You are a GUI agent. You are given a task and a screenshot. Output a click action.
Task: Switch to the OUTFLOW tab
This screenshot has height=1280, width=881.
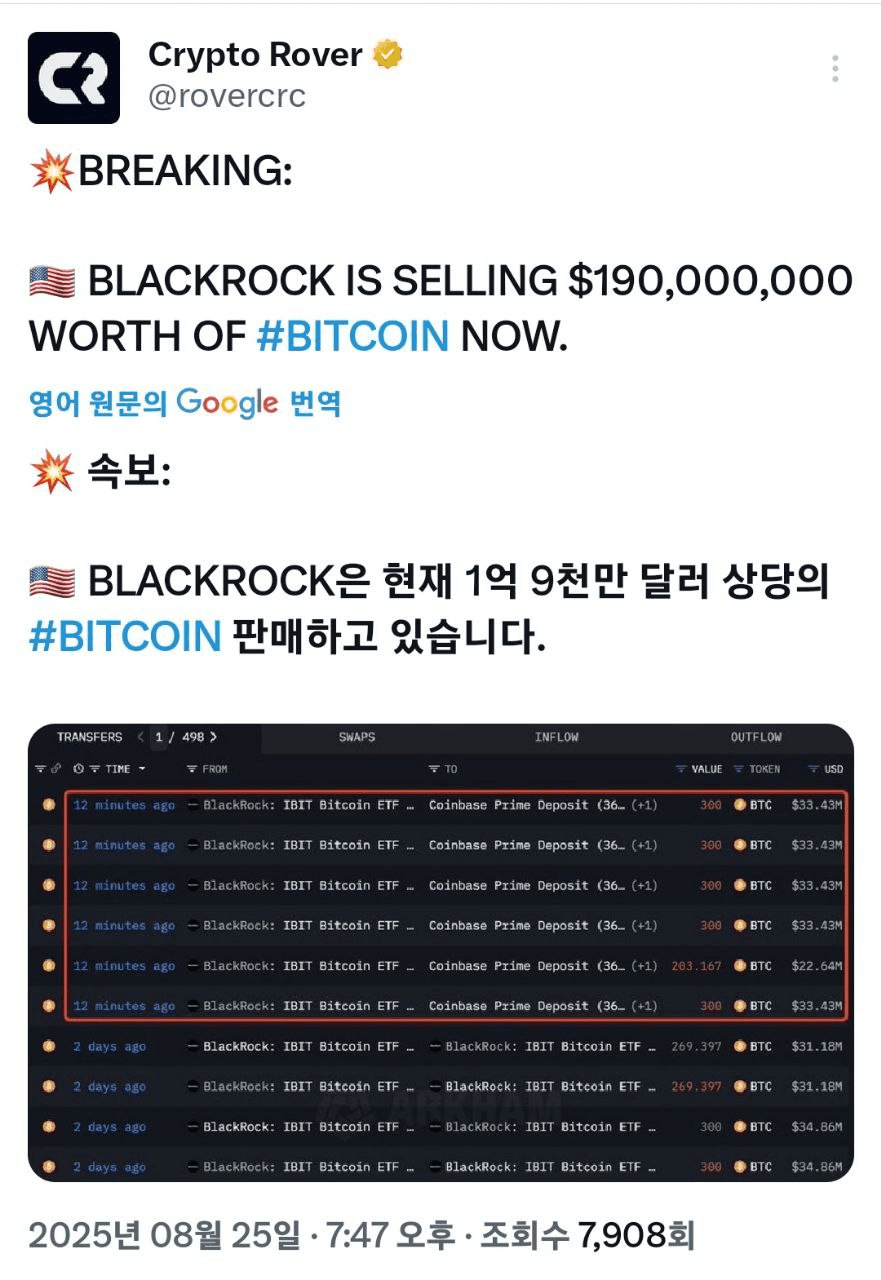[756, 737]
